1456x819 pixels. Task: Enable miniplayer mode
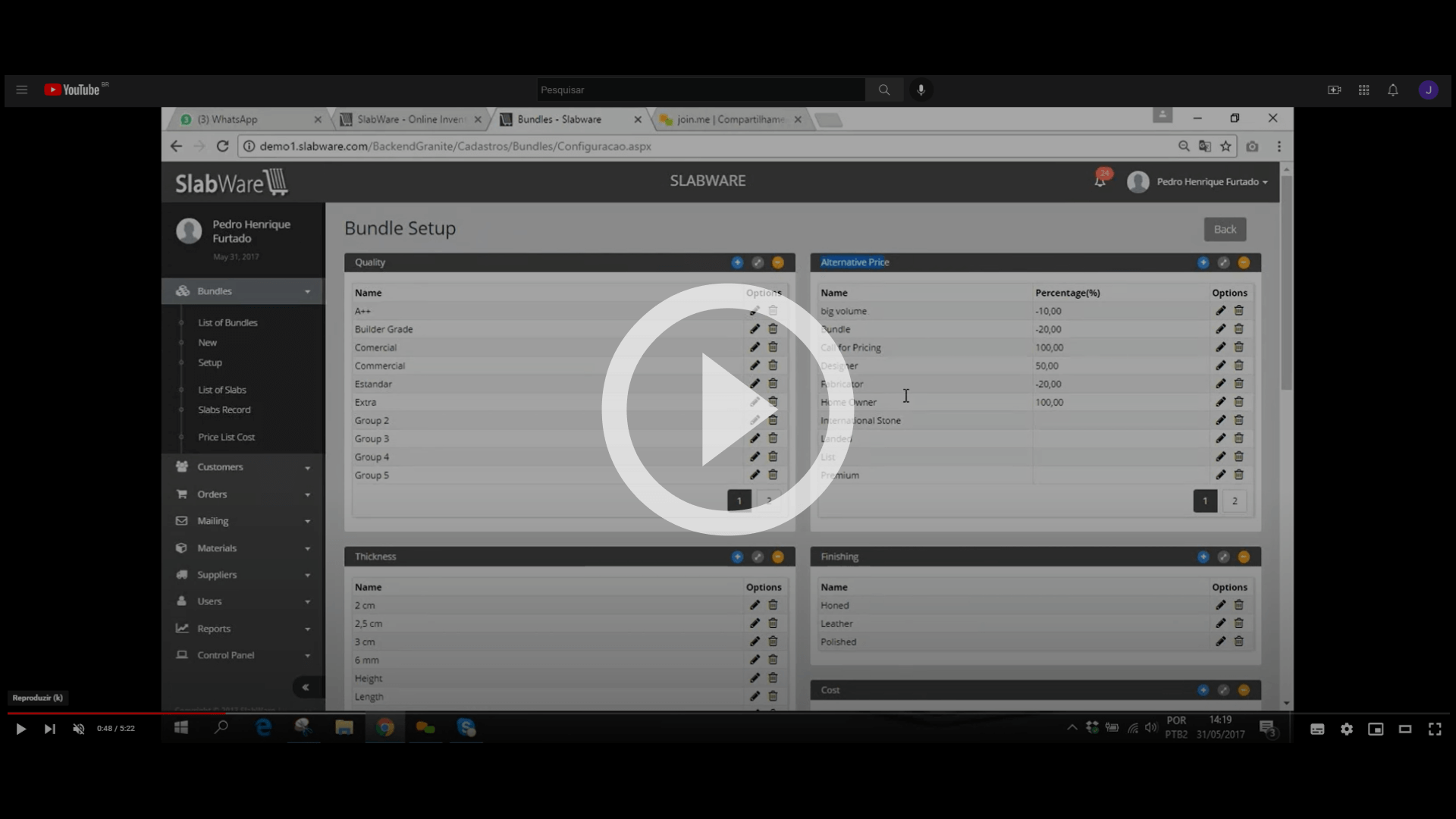[x=1376, y=729]
